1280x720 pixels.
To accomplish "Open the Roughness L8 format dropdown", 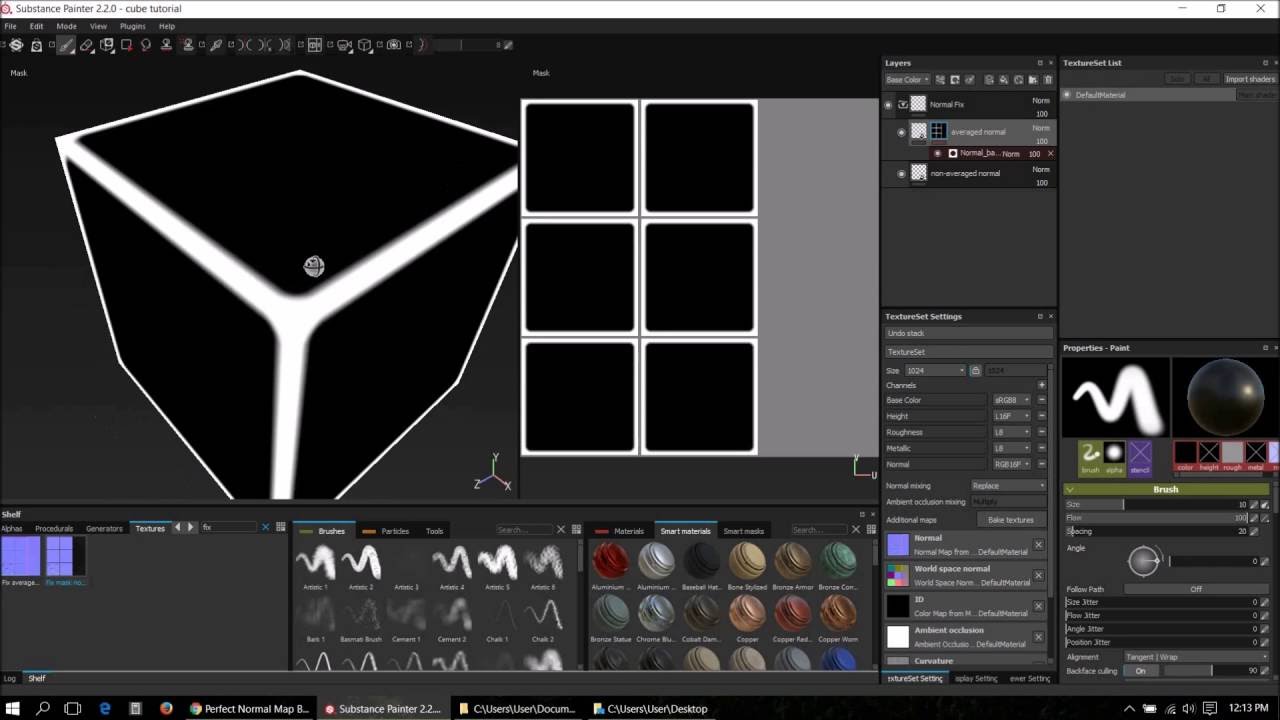I will point(1011,432).
